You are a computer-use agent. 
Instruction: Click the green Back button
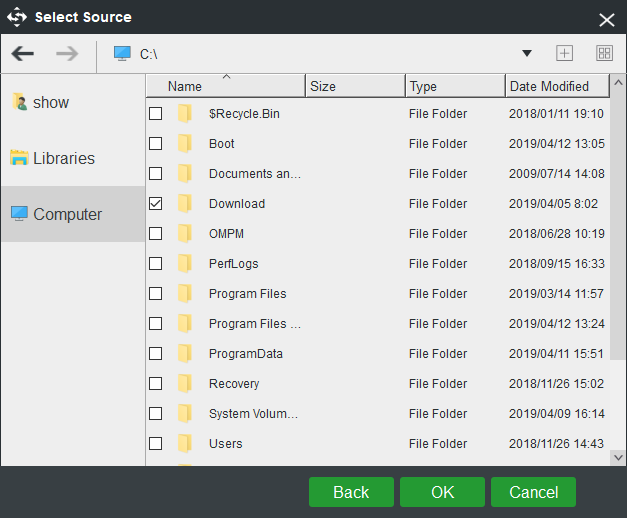point(351,492)
